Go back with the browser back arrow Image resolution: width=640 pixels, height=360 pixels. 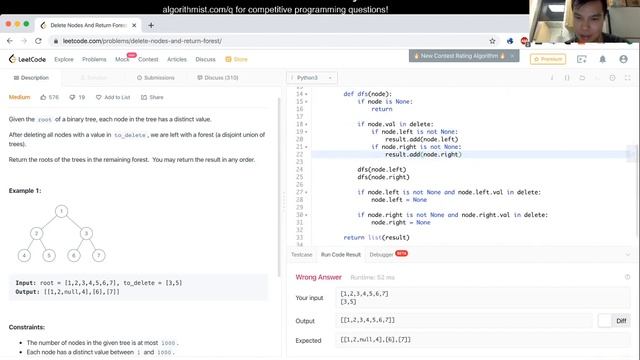10,41
